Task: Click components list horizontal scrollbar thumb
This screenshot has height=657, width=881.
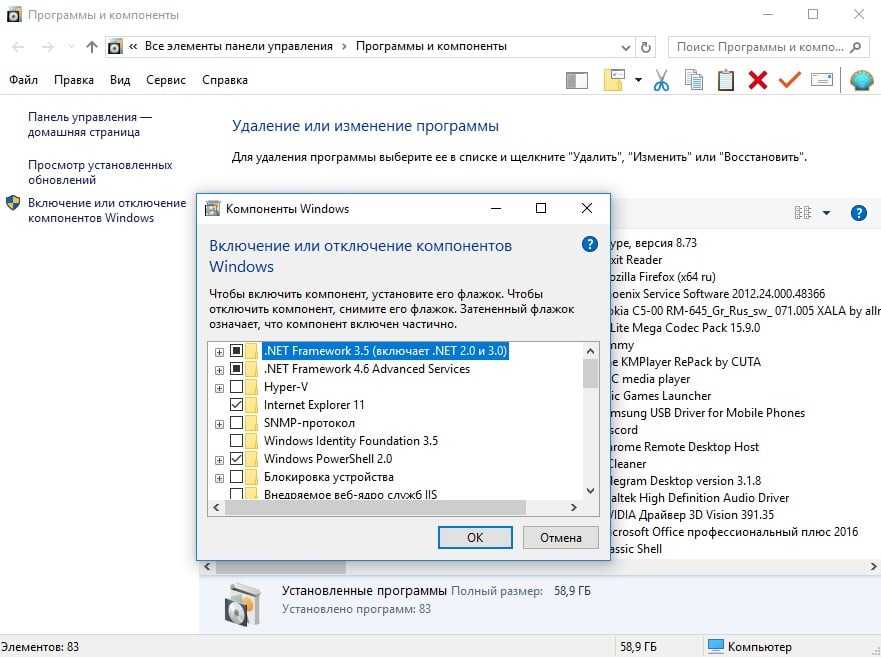Action: point(375,508)
